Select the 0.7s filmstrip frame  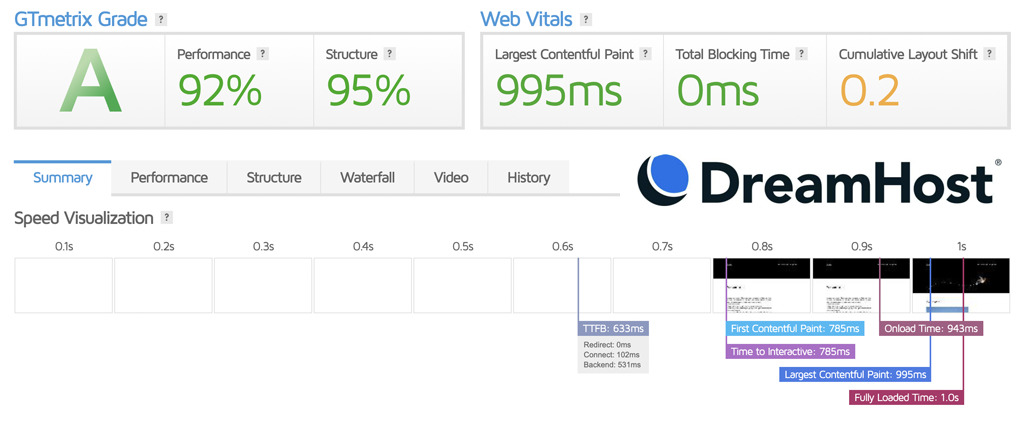point(662,285)
